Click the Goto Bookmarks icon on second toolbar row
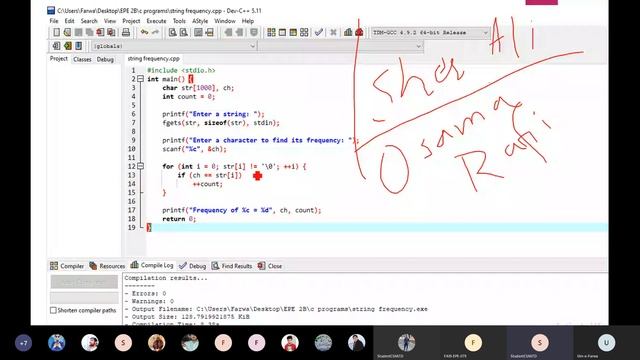Screen dimensions: 640x360 (x=78, y=46)
